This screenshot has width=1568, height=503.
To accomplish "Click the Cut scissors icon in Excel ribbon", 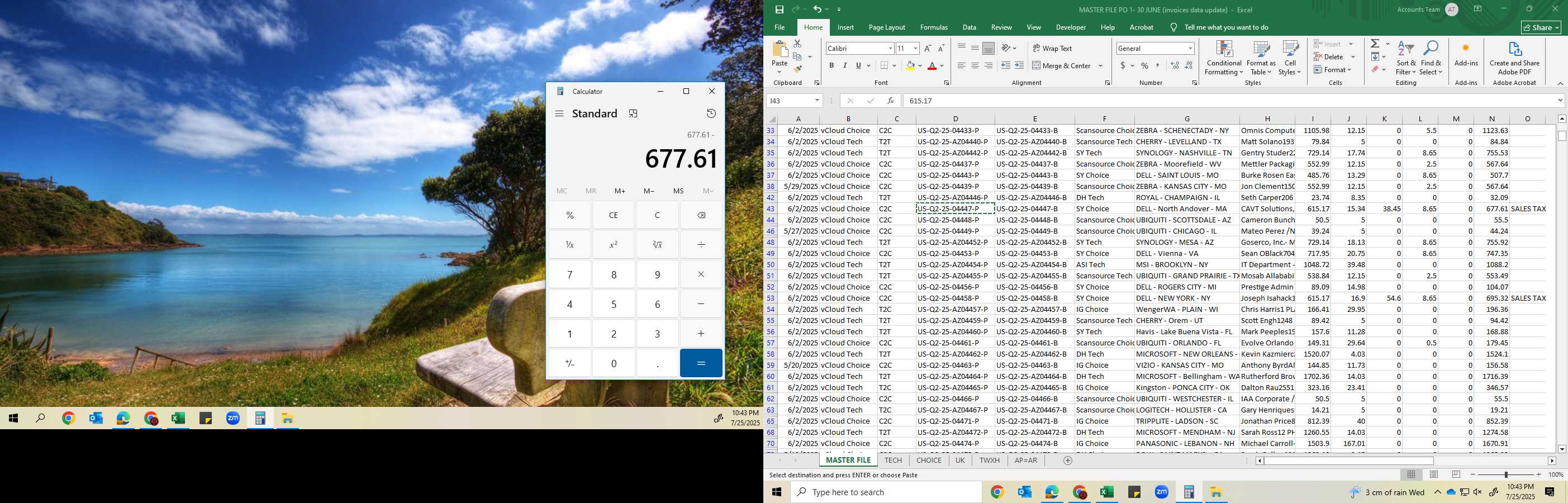I will pyautogui.click(x=797, y=44).
